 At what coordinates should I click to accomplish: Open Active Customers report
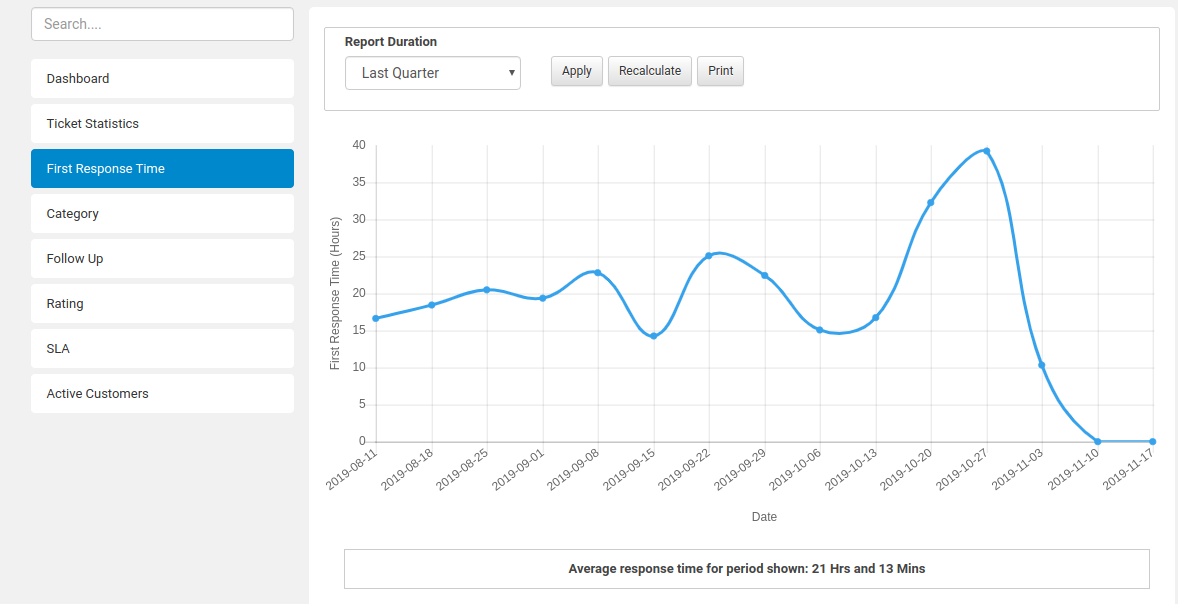tap(162, 394)
